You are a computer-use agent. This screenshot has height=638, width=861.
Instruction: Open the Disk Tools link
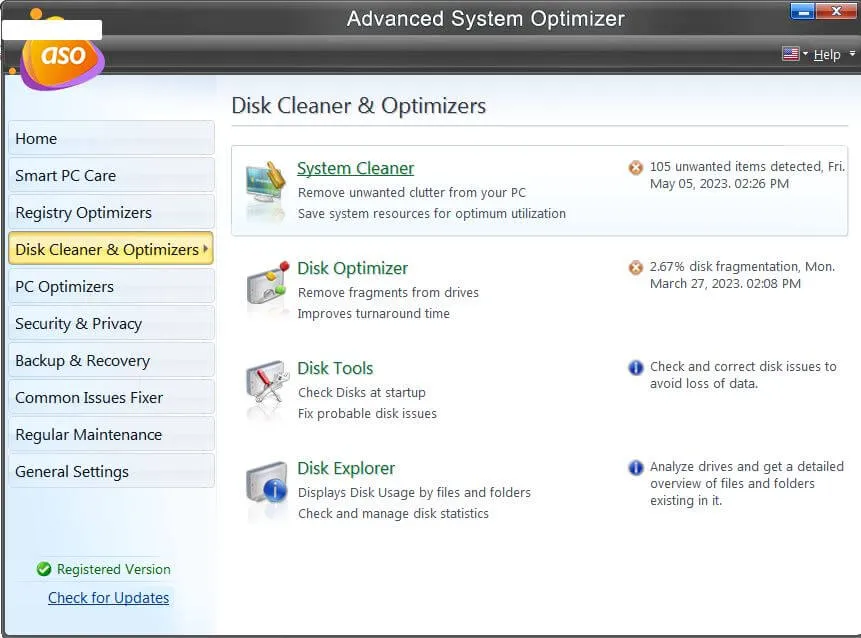[x=335, y=368]
